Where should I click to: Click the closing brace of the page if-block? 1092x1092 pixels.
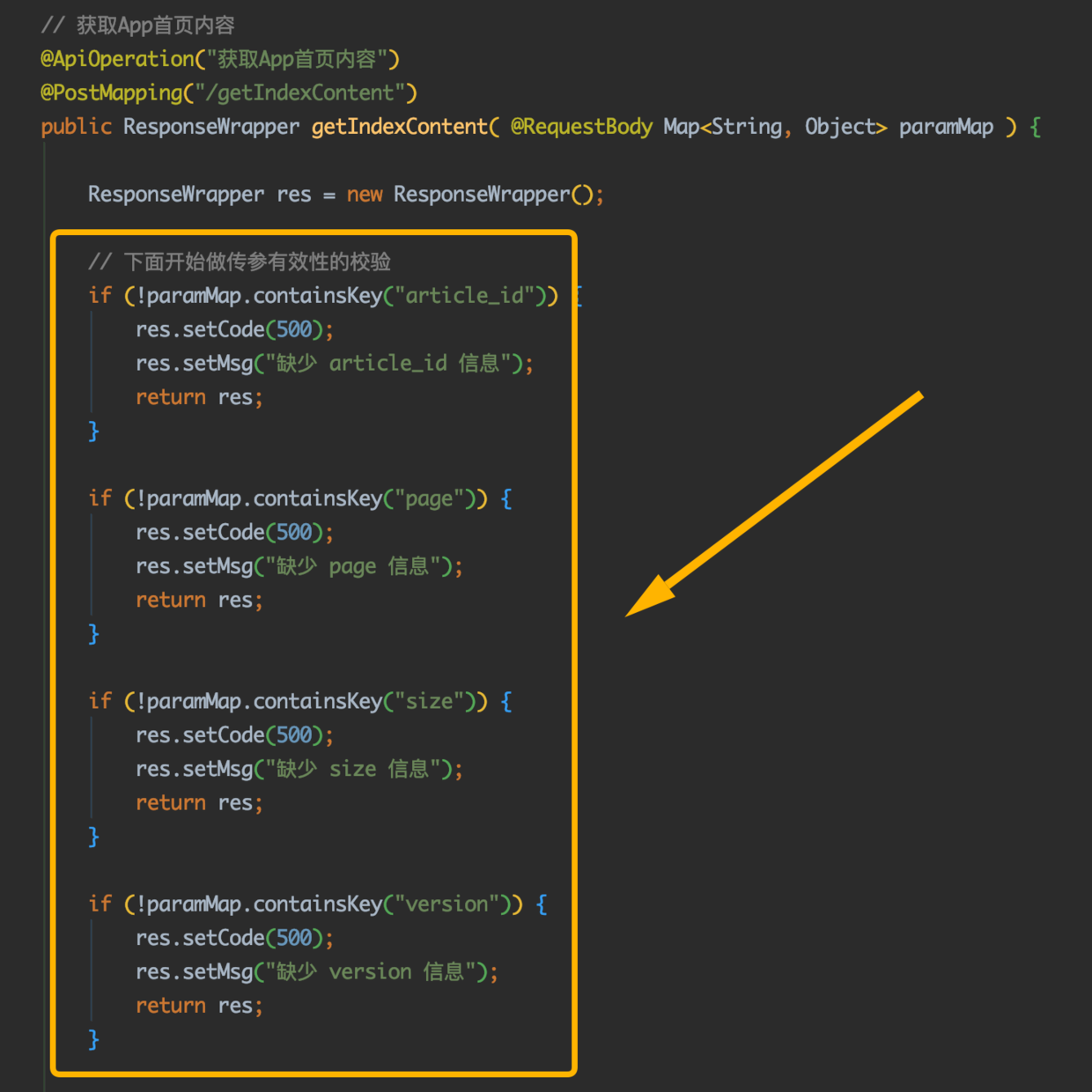point(93,634)
